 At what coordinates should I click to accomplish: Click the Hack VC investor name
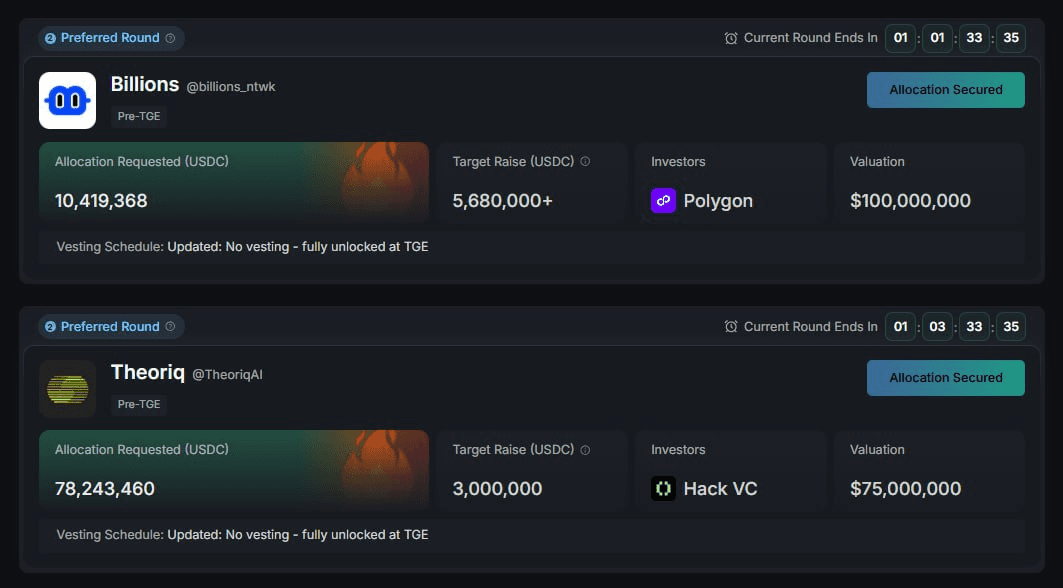720,488
